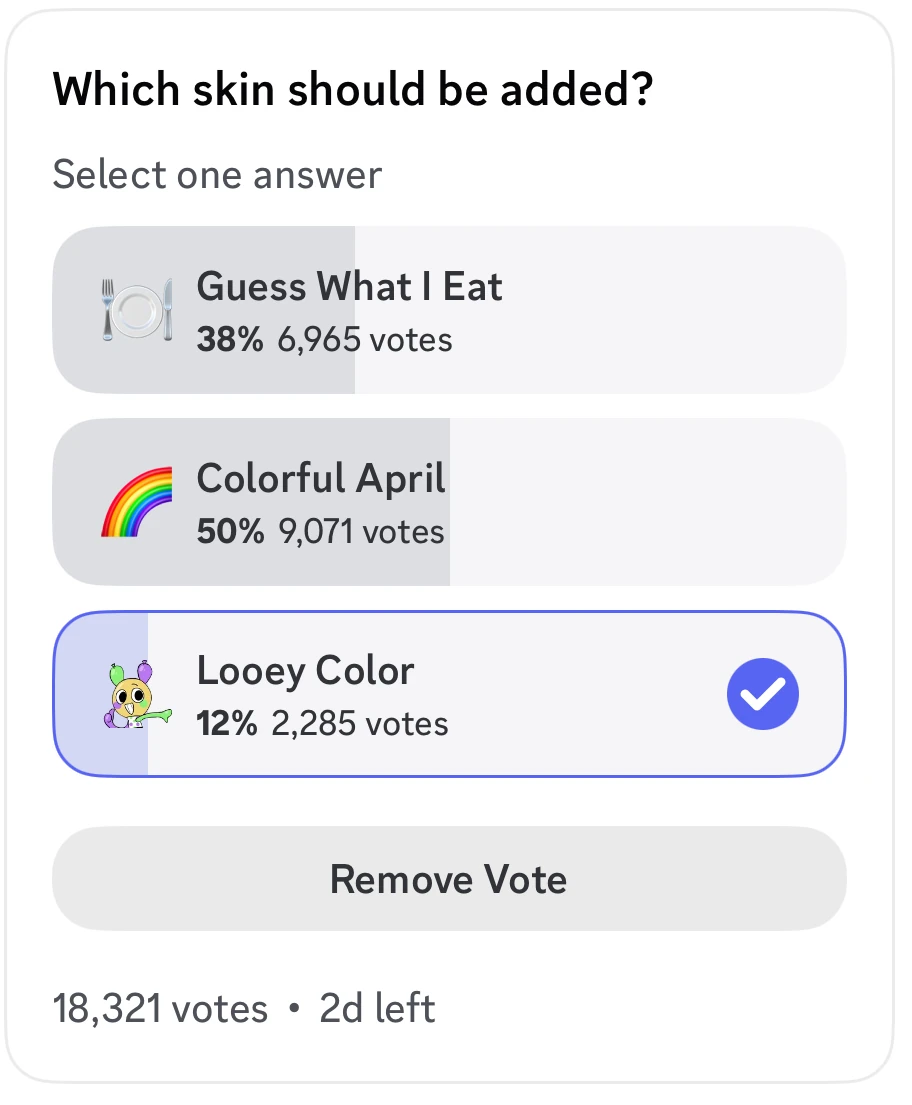912x1105 pixels.
Task: Click the poll question title text
Action: click(x=353, y=91)
